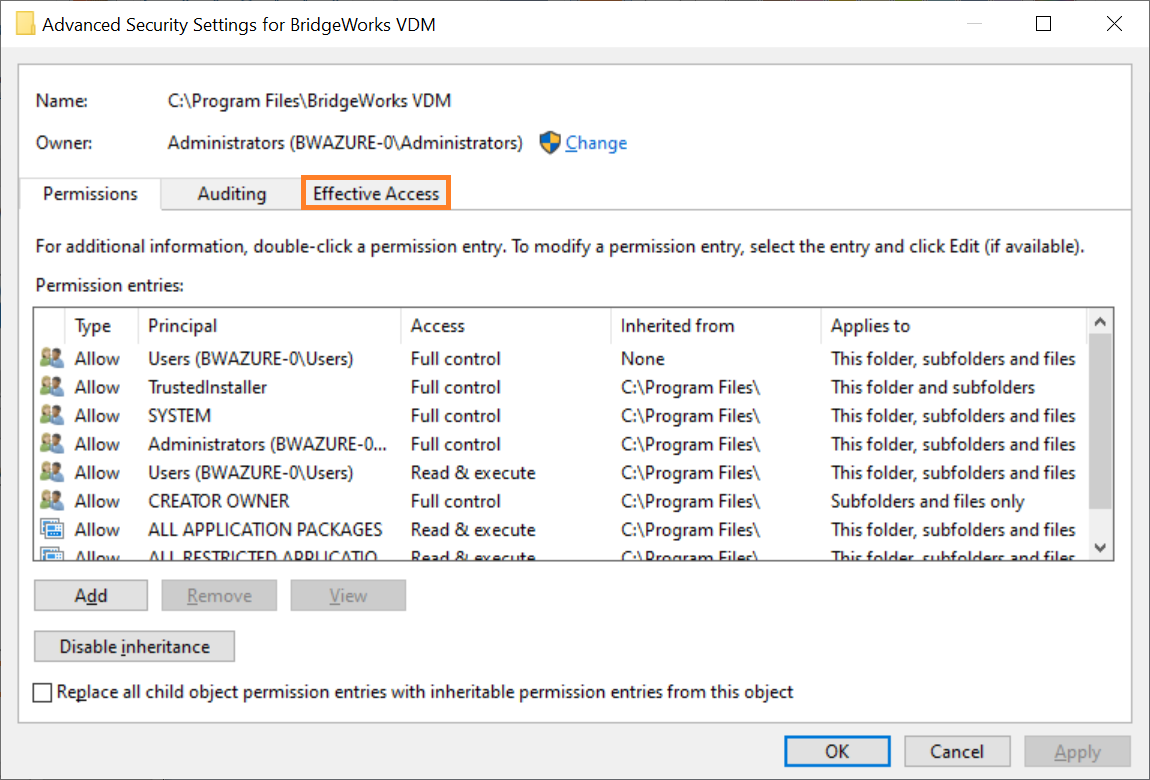Sort by the Access column header

coord(506,325)
